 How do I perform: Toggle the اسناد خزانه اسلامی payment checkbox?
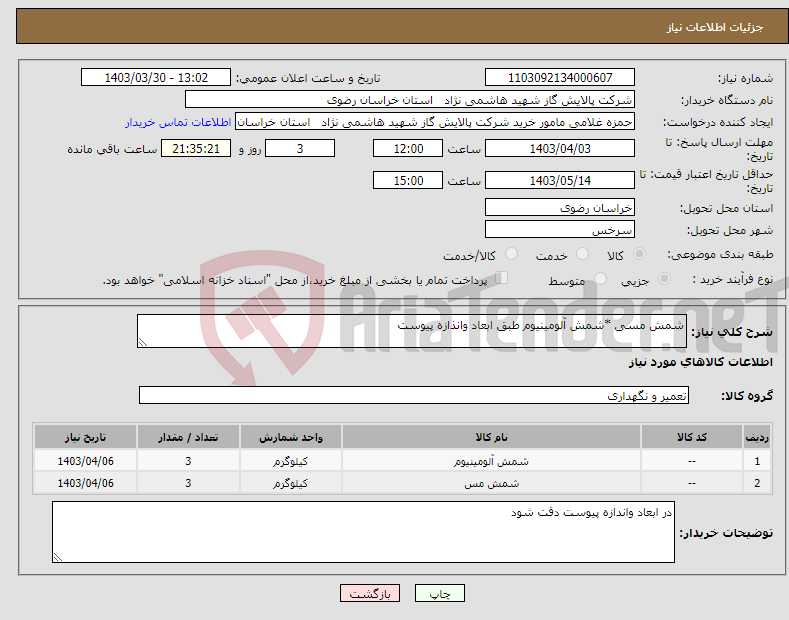click(502, 277)
